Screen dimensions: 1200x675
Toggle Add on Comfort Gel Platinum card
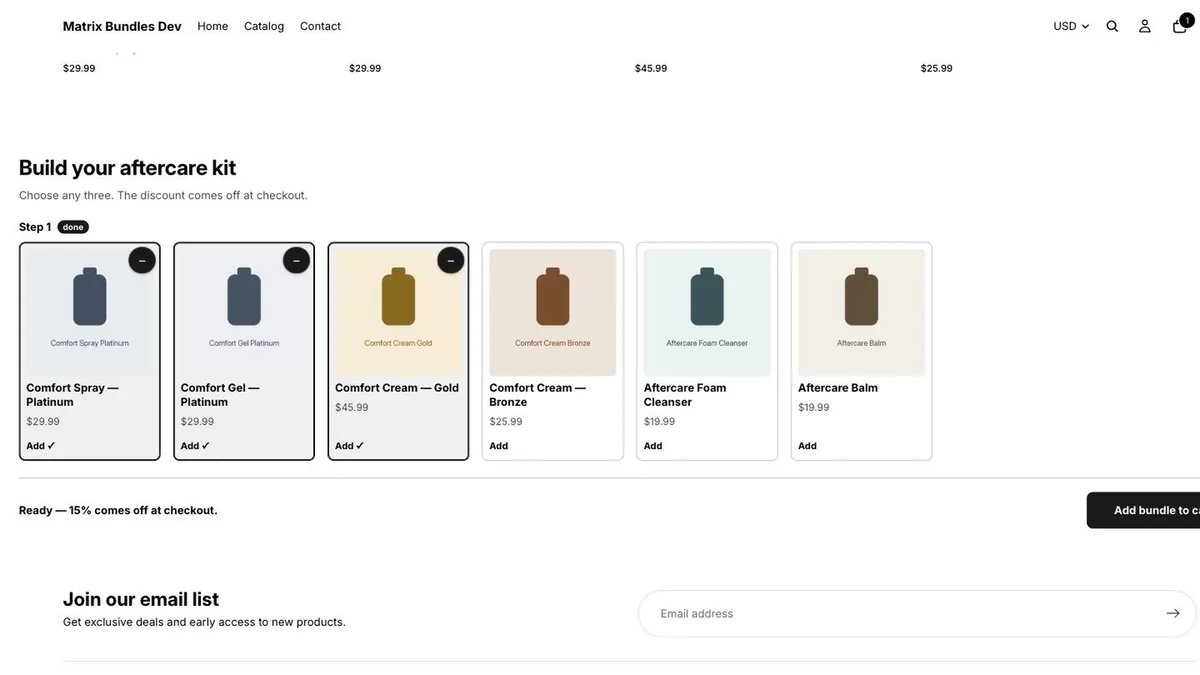195,446
